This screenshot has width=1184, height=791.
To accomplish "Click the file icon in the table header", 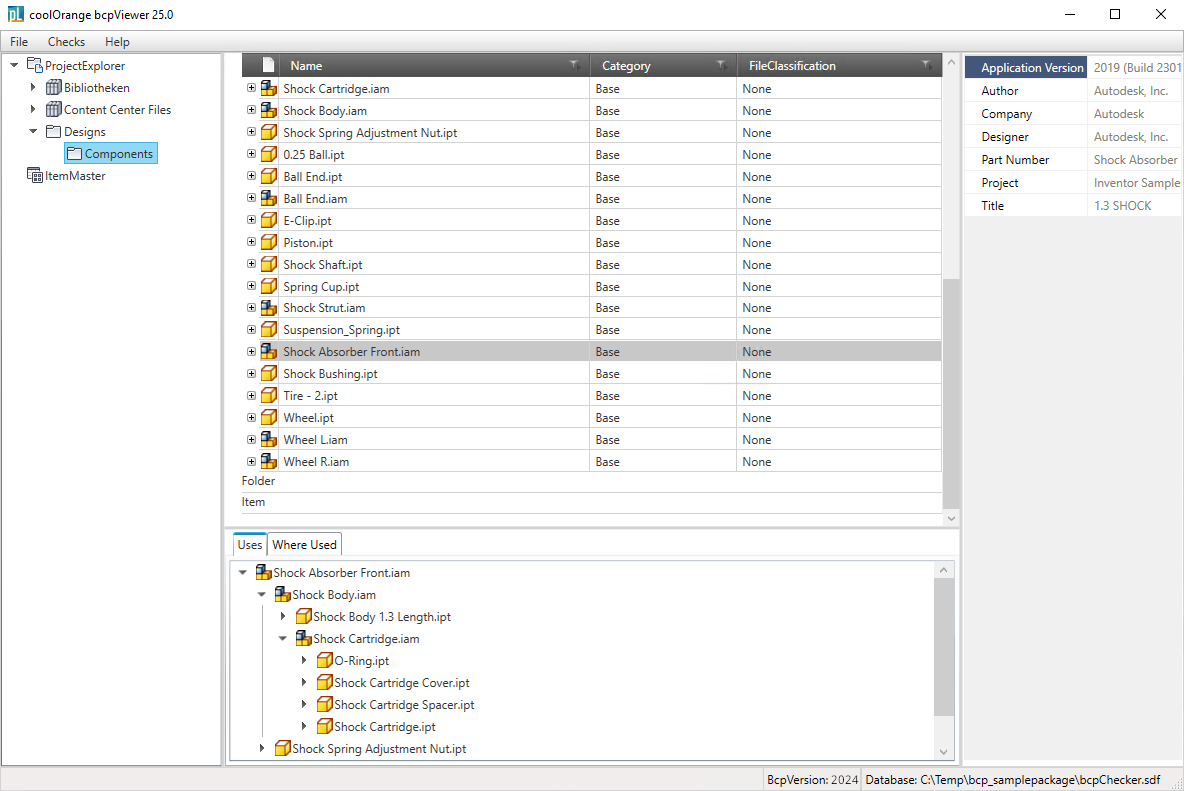I will pos(268,66).
